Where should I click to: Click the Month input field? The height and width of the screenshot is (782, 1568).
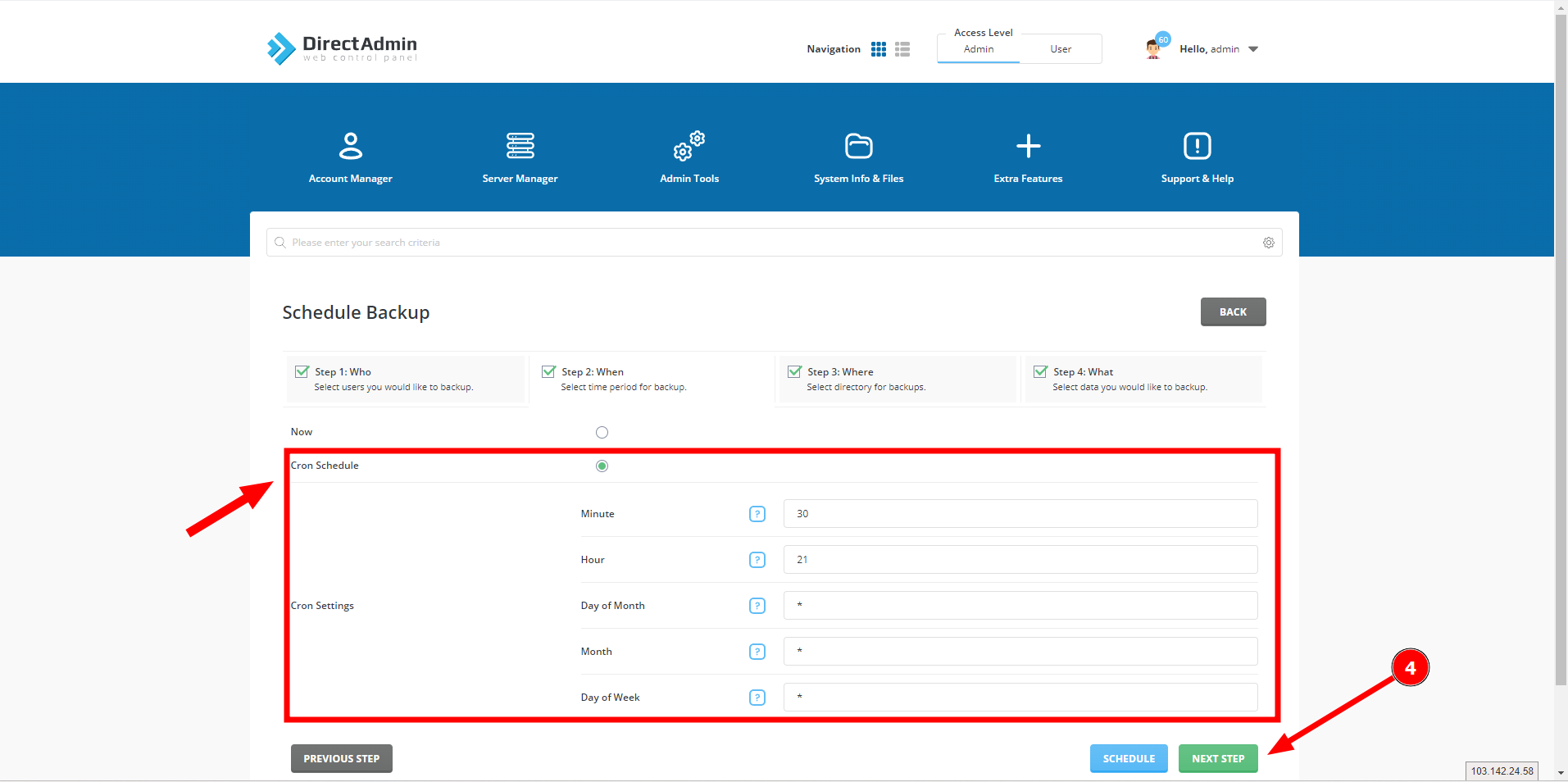(1020, 652)
